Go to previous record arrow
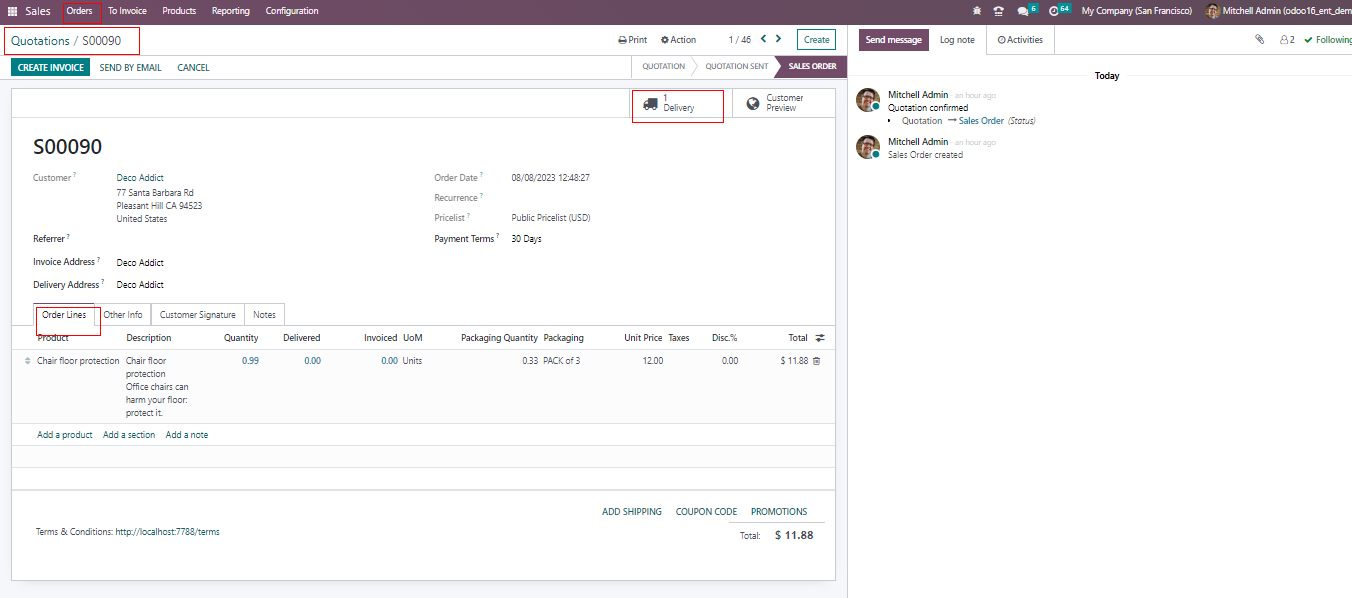This screenshot has height=598, width=1352. [763, 40]
